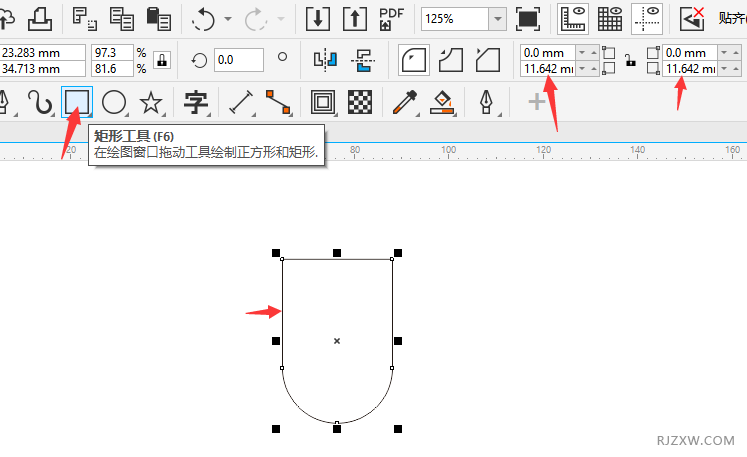
Task: Mirror the object vertically
Action: click(363, 60)
